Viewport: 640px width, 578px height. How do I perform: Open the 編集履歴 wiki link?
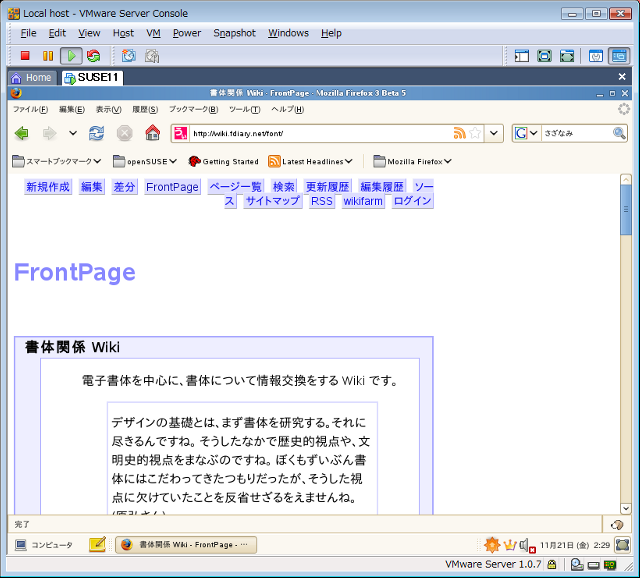point(382,187)
